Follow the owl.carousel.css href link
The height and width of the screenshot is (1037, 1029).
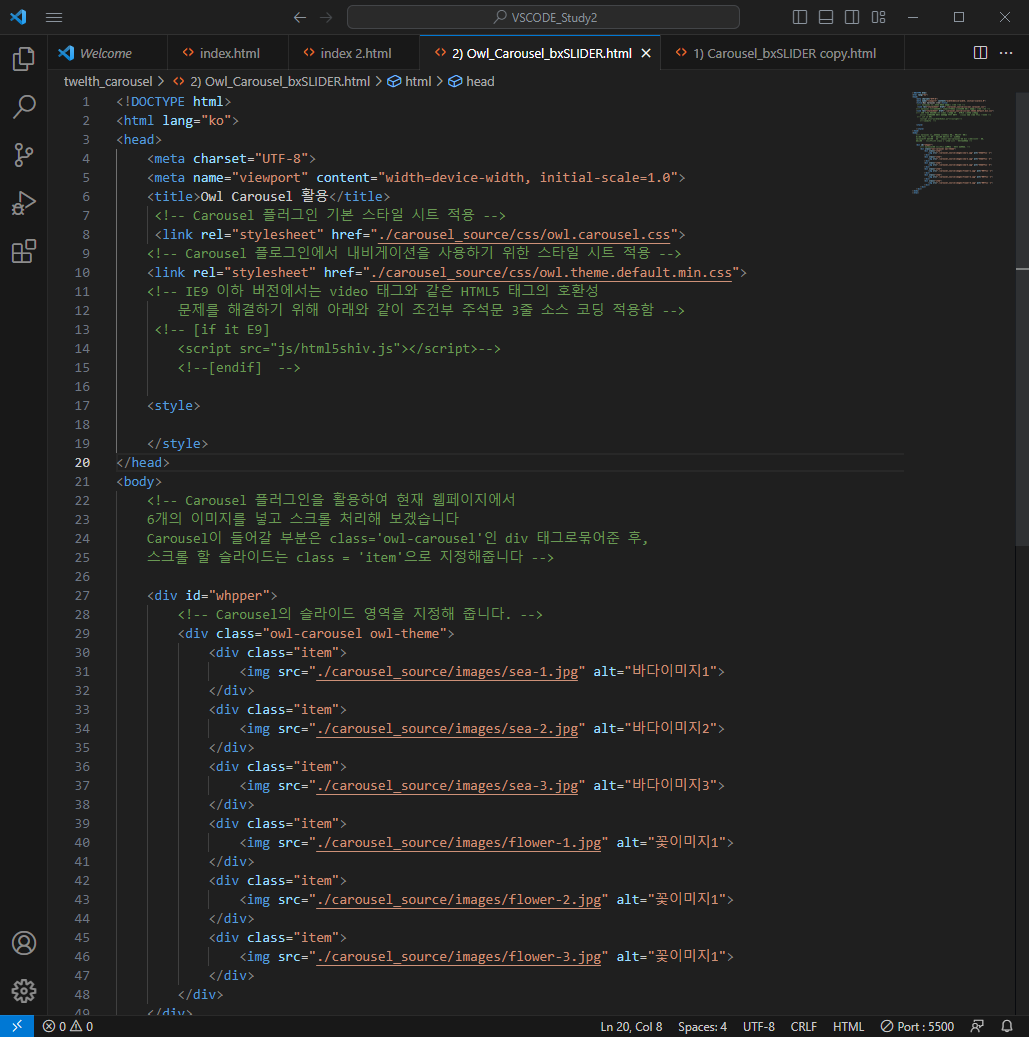tap(524, 235)
